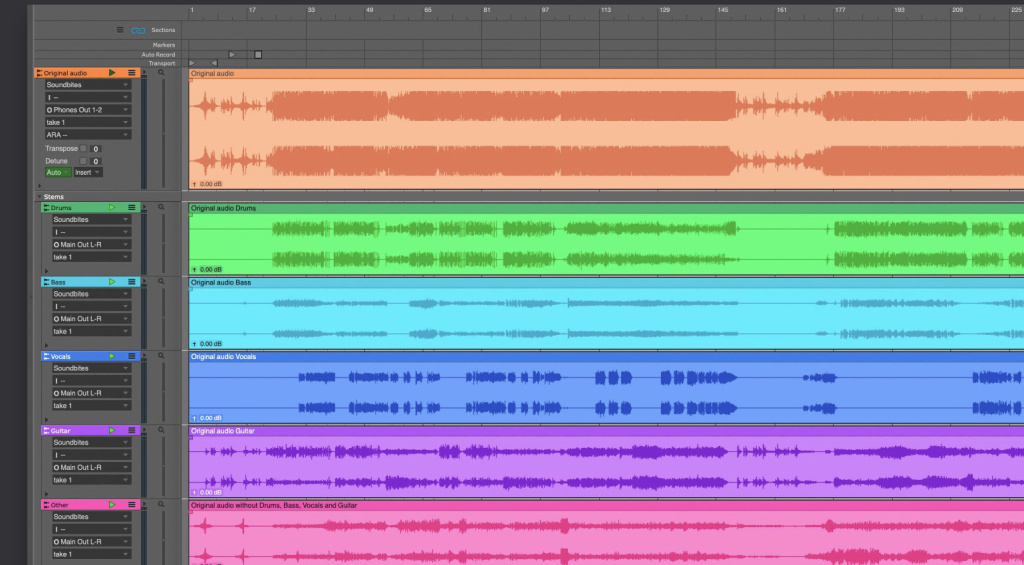Expand disclosure triangle below Original audio settings

click(39, 186)
